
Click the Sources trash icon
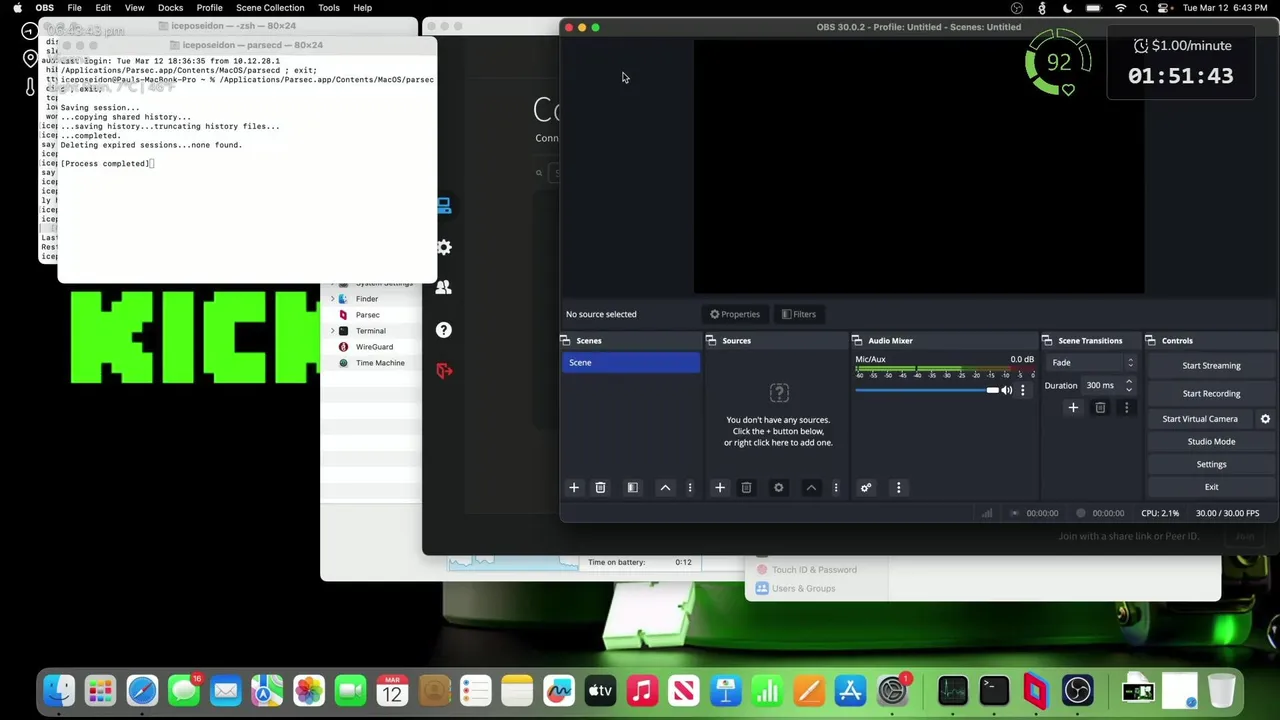tap(746, 488)
